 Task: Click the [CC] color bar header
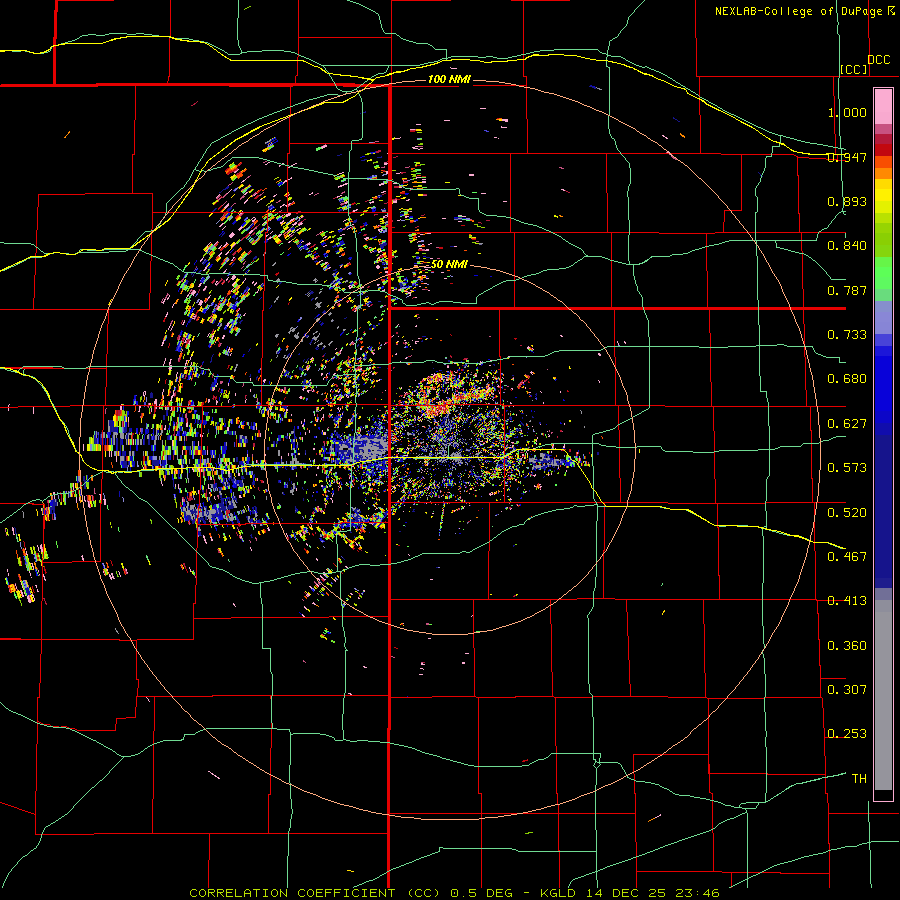pos(854,69)
